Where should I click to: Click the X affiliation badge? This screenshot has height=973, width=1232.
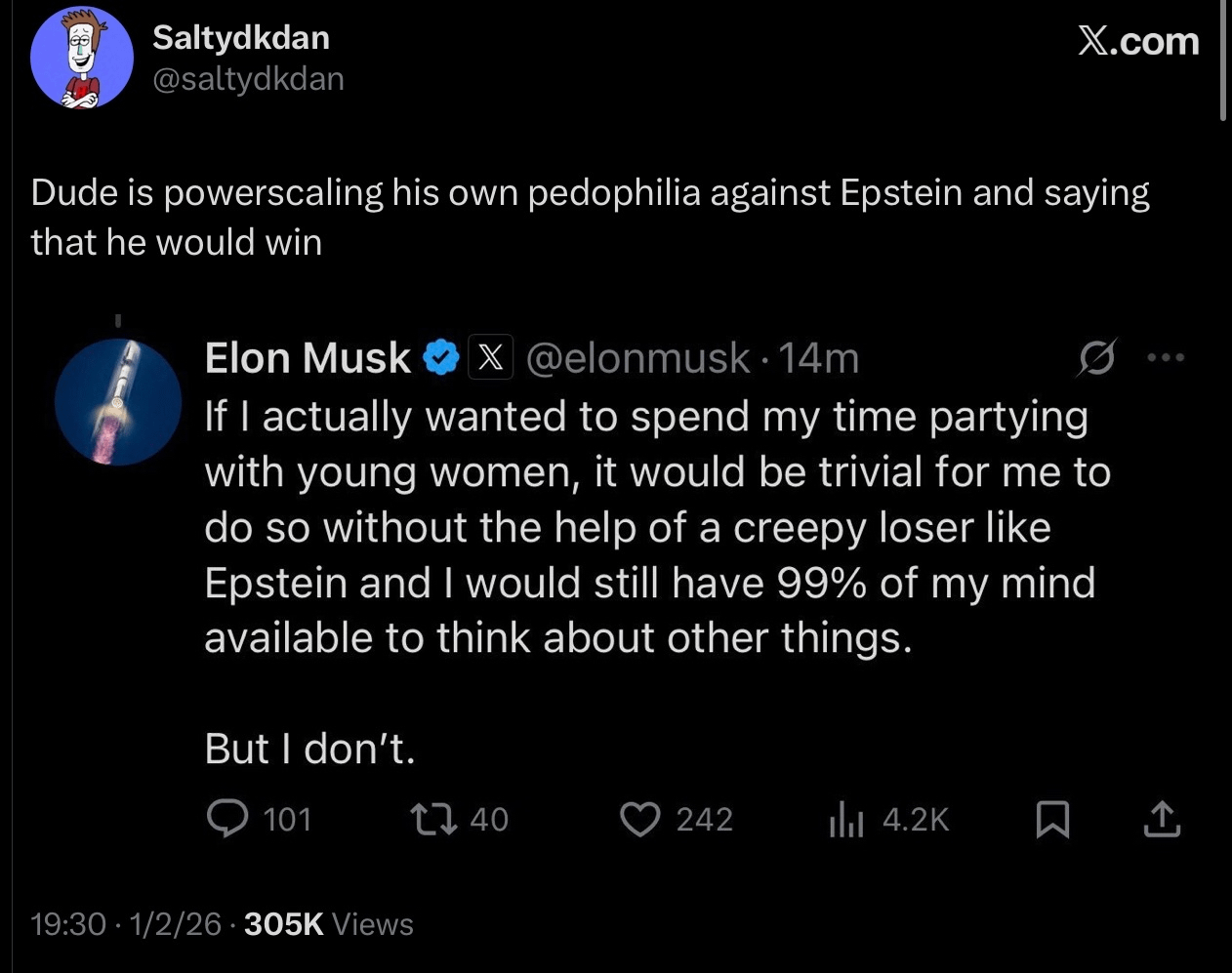point(491,358)
